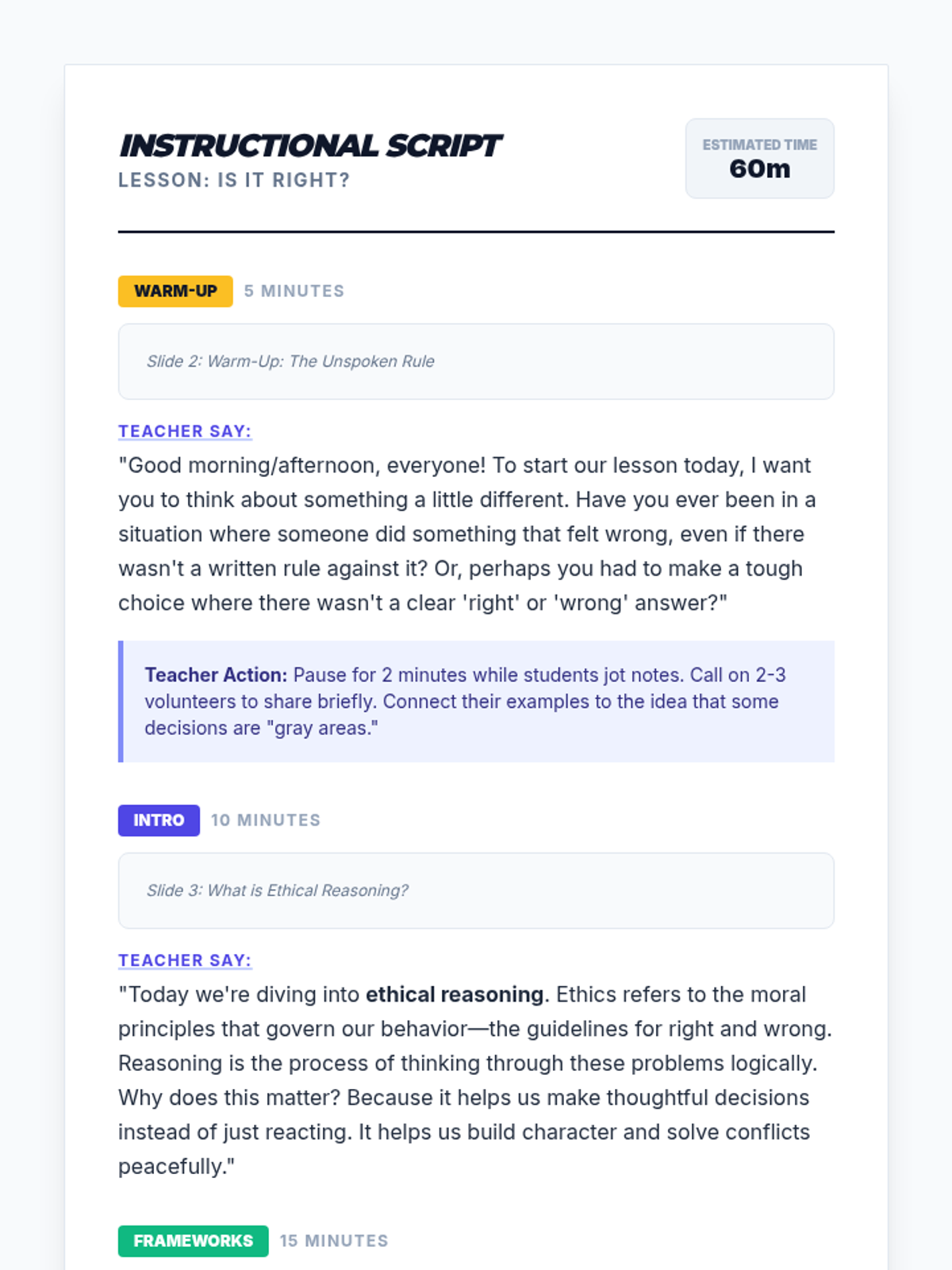952x1270 pixels.
Task: Click the 10 MINUTES label
Action: coord(266,820)
